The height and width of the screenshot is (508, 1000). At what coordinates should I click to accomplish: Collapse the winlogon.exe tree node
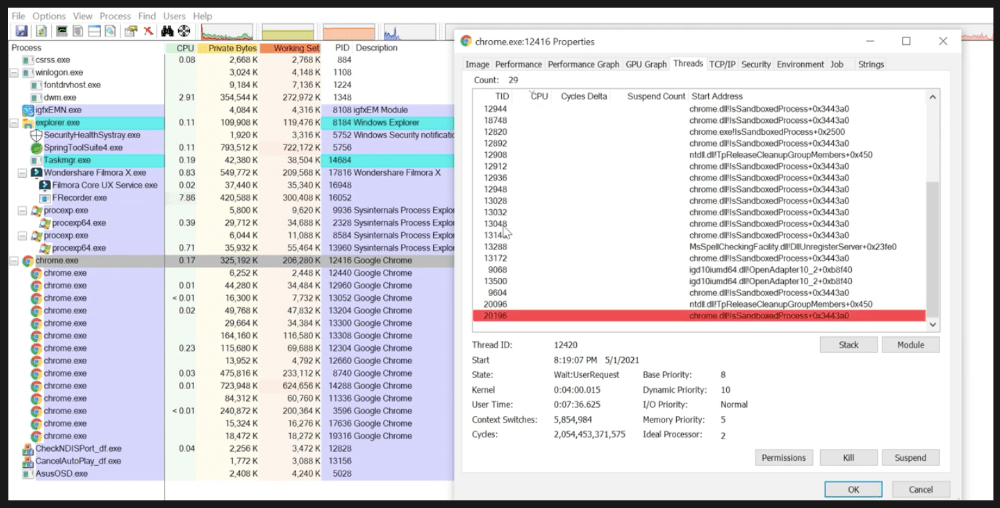coord(14,73)
